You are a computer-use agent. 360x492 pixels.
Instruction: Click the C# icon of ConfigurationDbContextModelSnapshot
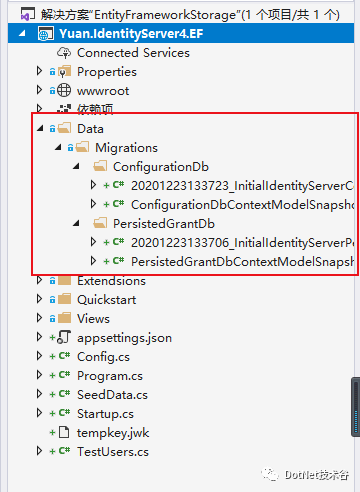click(x=118, y=204)
